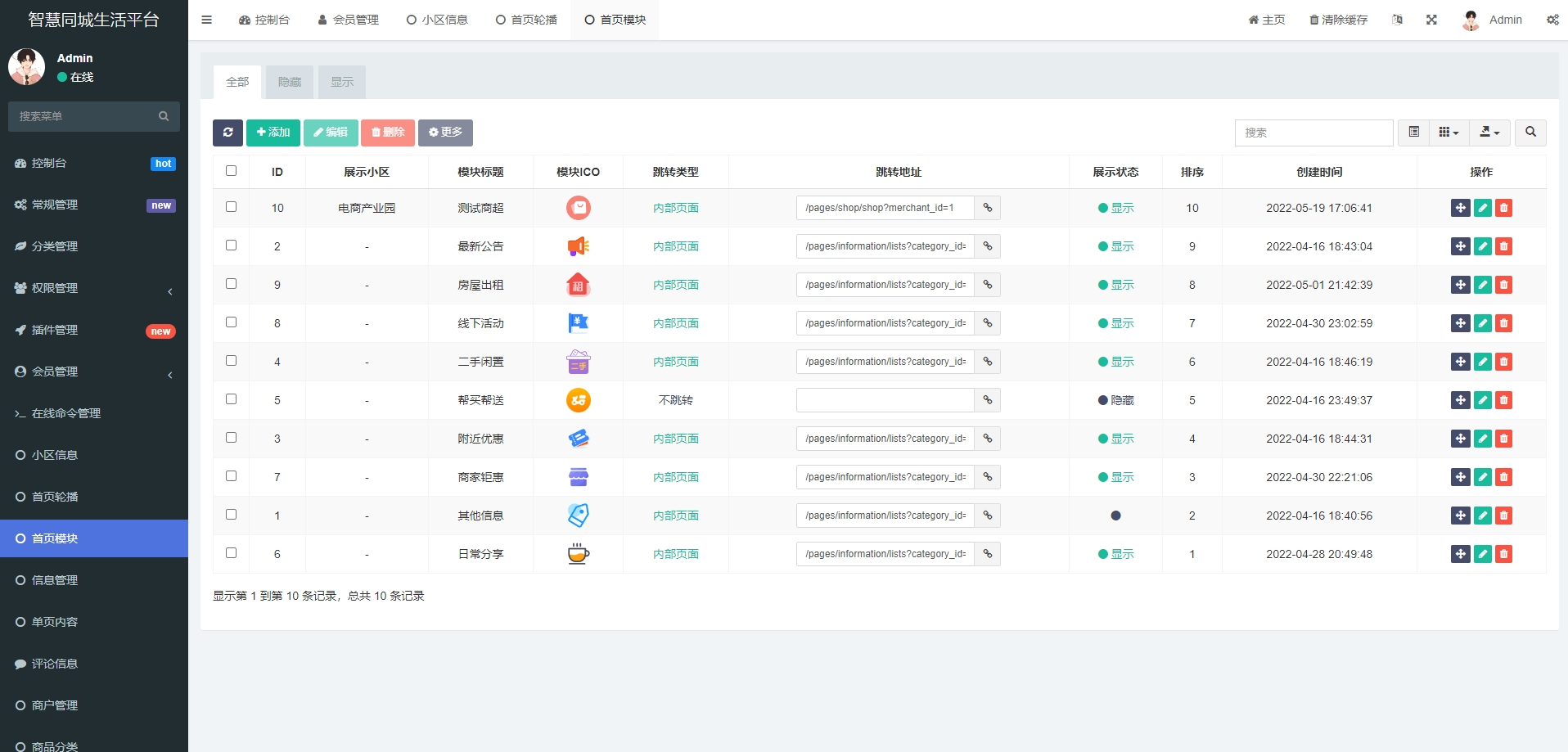
Task: Click the search magnifier icon near search box
Action: 1531,132
